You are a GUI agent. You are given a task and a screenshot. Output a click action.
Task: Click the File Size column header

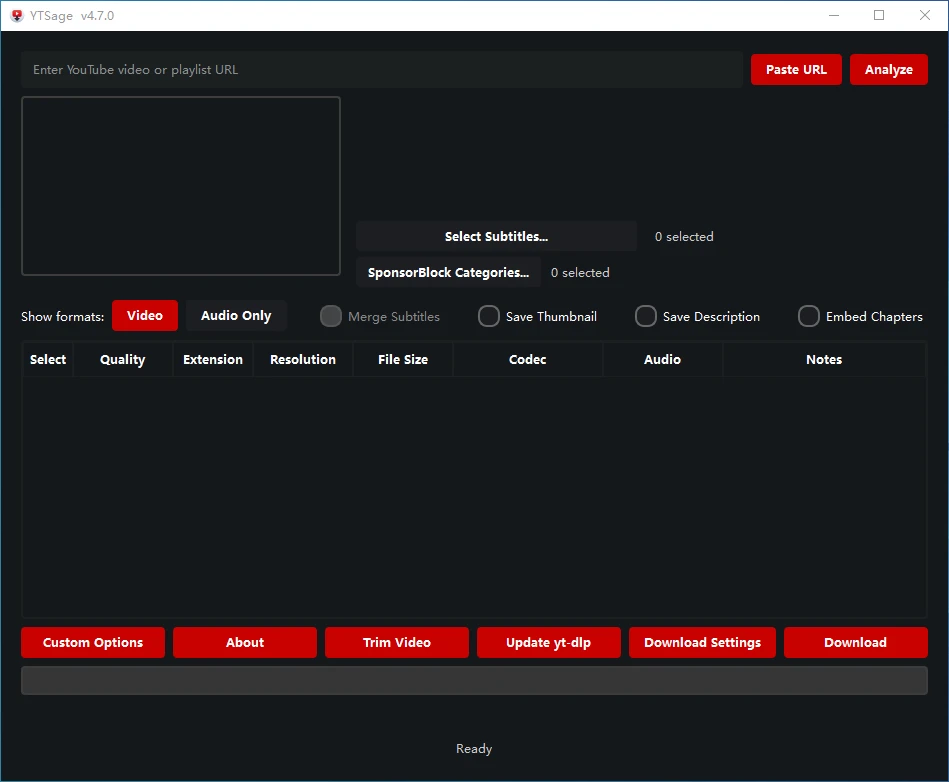[403, 360]
